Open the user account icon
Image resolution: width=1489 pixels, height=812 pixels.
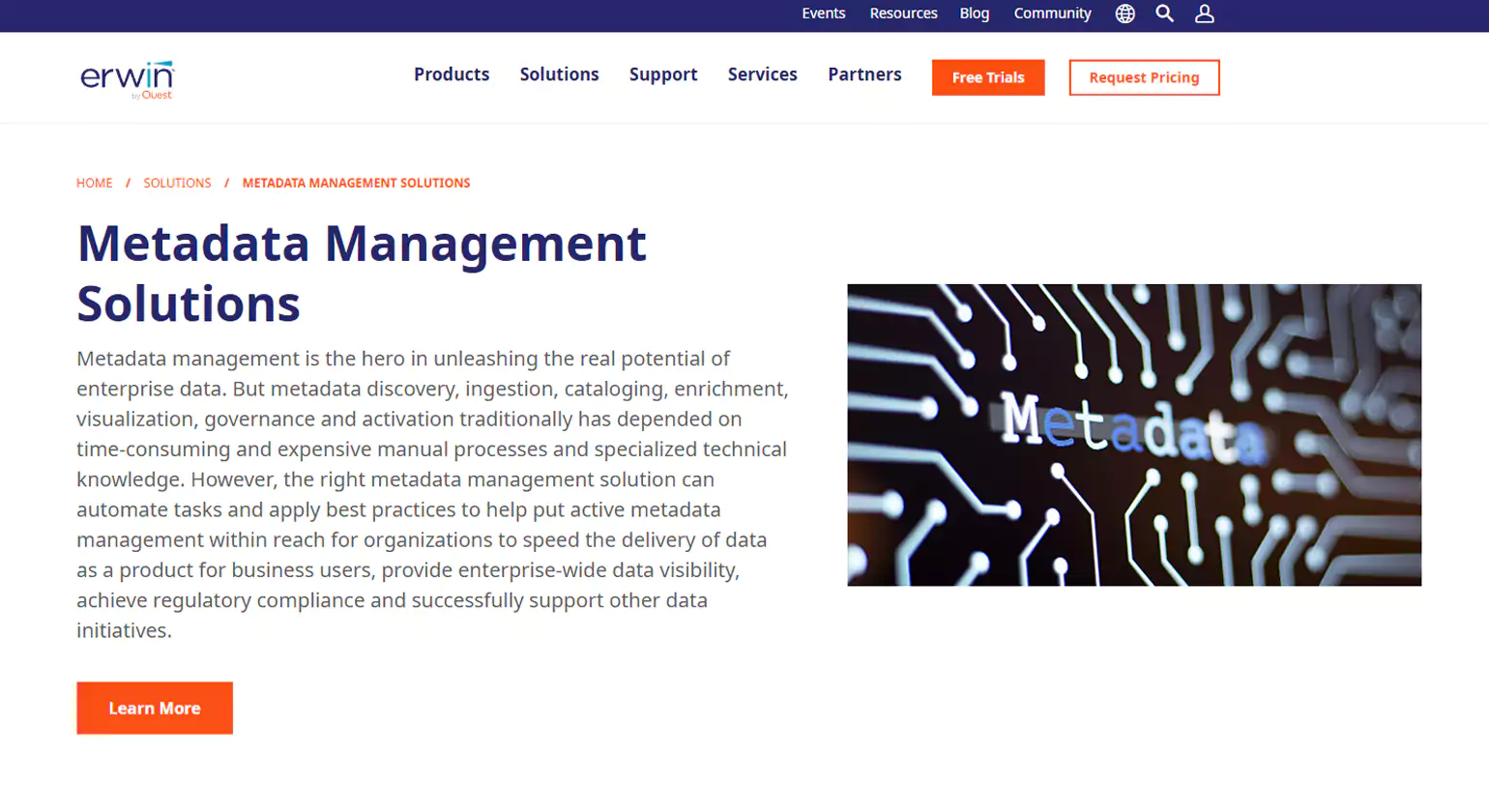pos(1204,14)
